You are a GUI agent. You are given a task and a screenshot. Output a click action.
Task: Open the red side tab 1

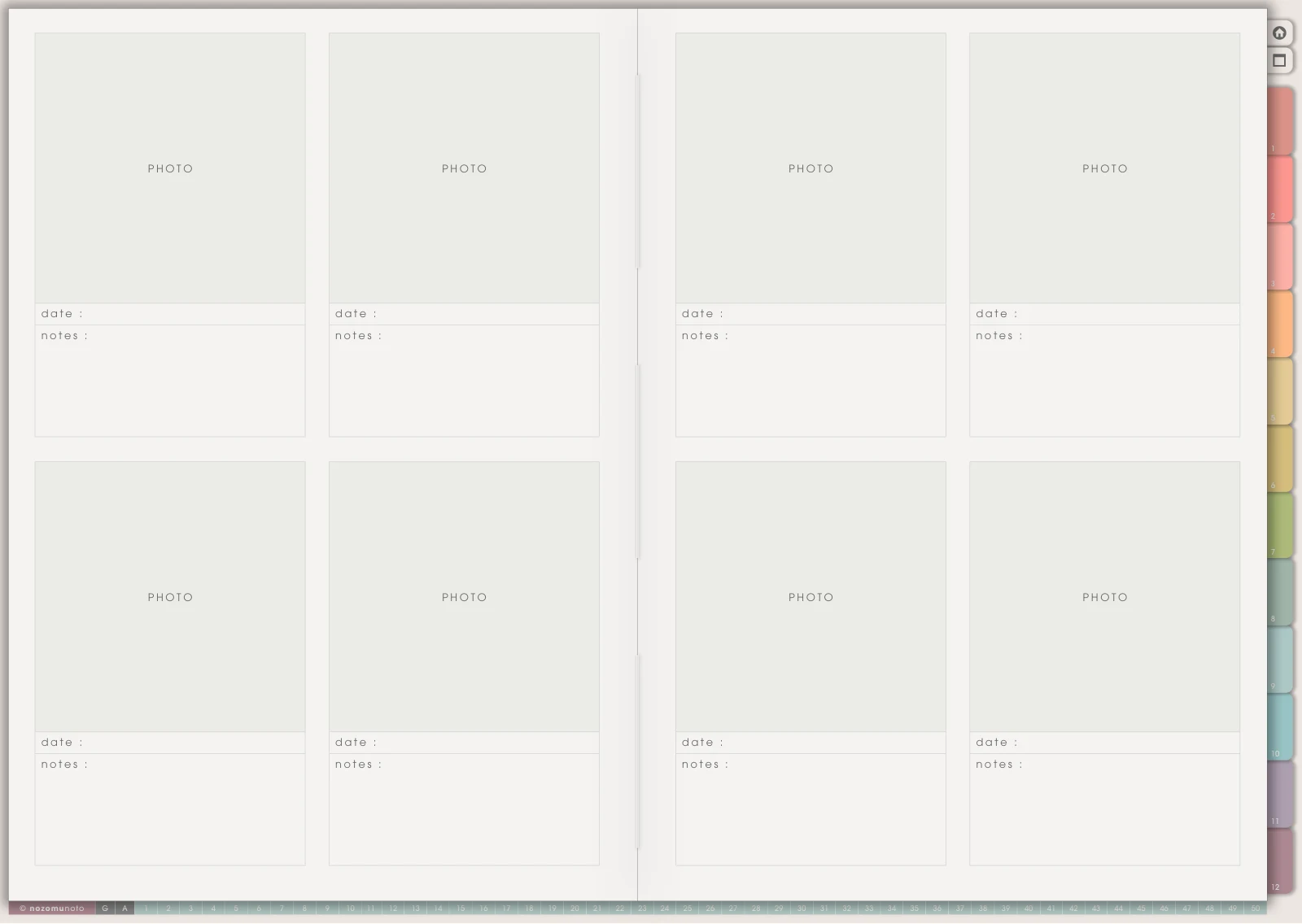[x=1280, y=121]
